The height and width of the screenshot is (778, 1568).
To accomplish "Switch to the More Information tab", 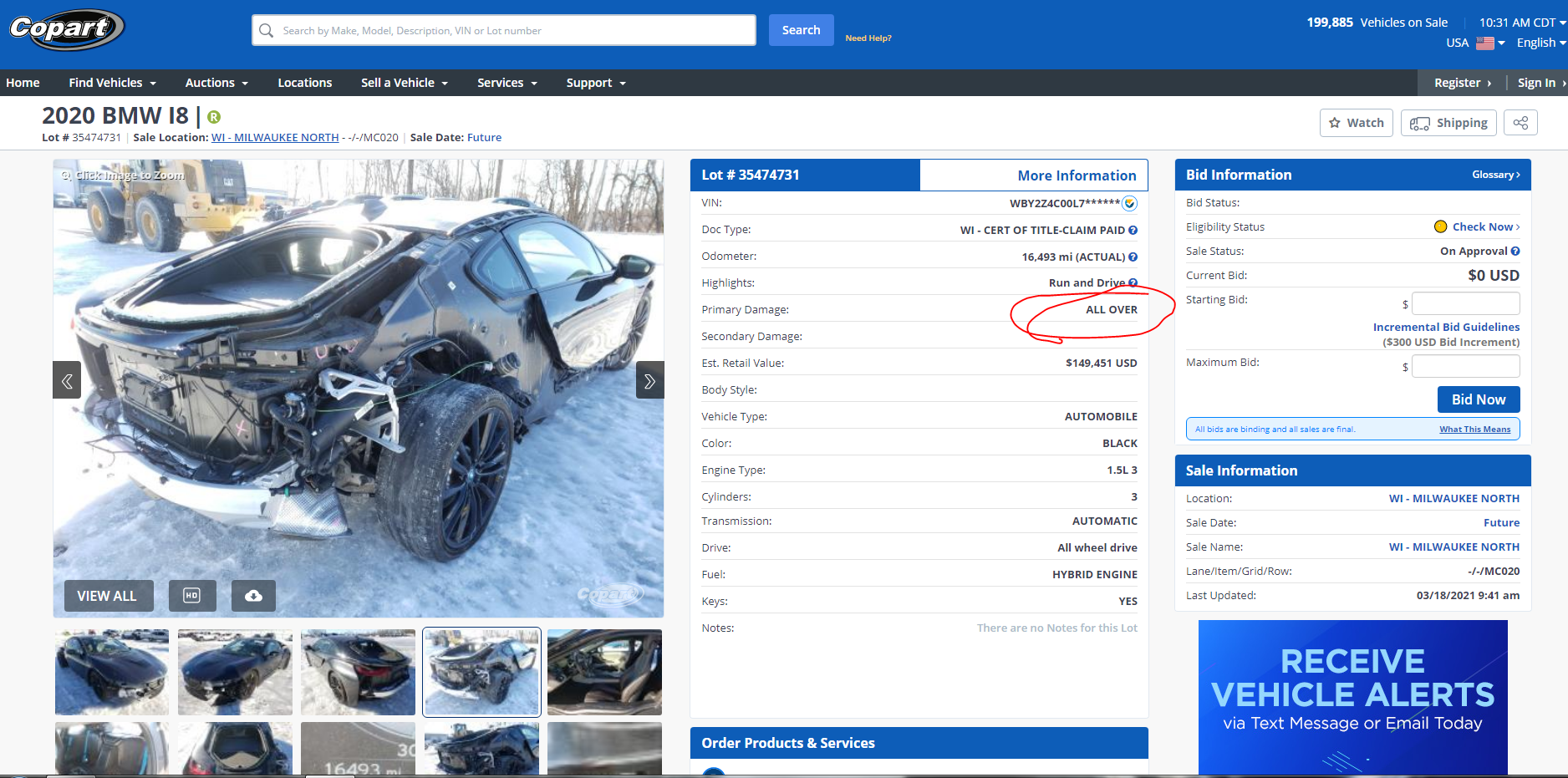I will coord(1076,175).
